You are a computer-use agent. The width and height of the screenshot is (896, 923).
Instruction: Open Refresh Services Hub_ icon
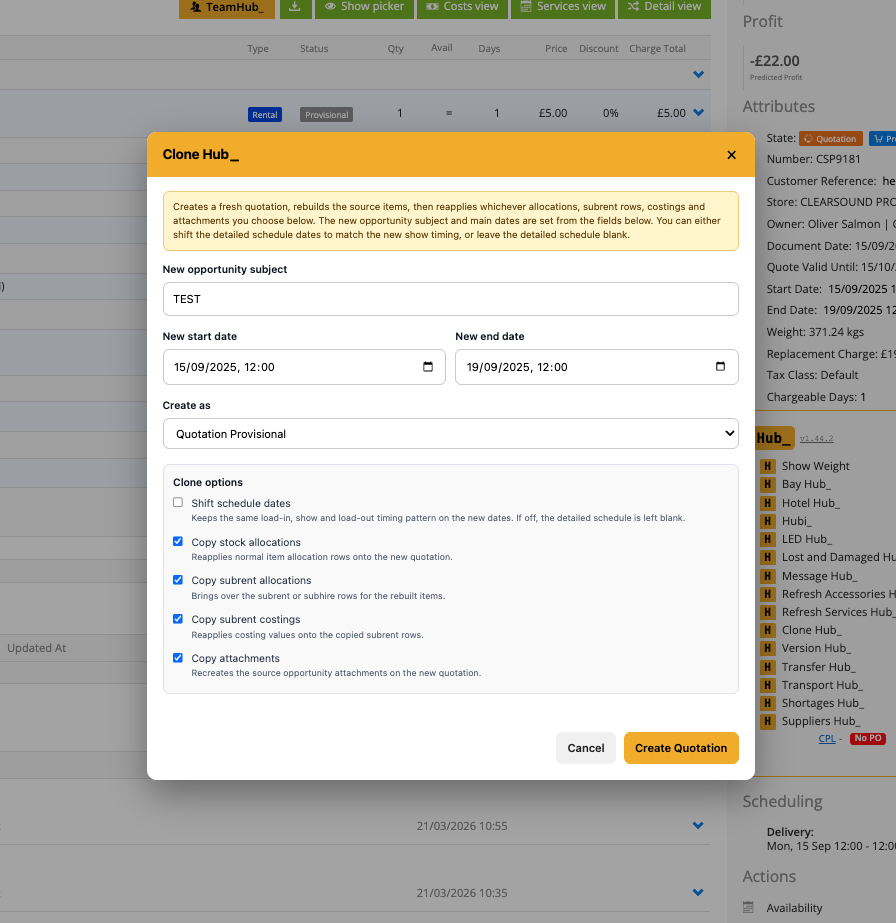[767, 612]
